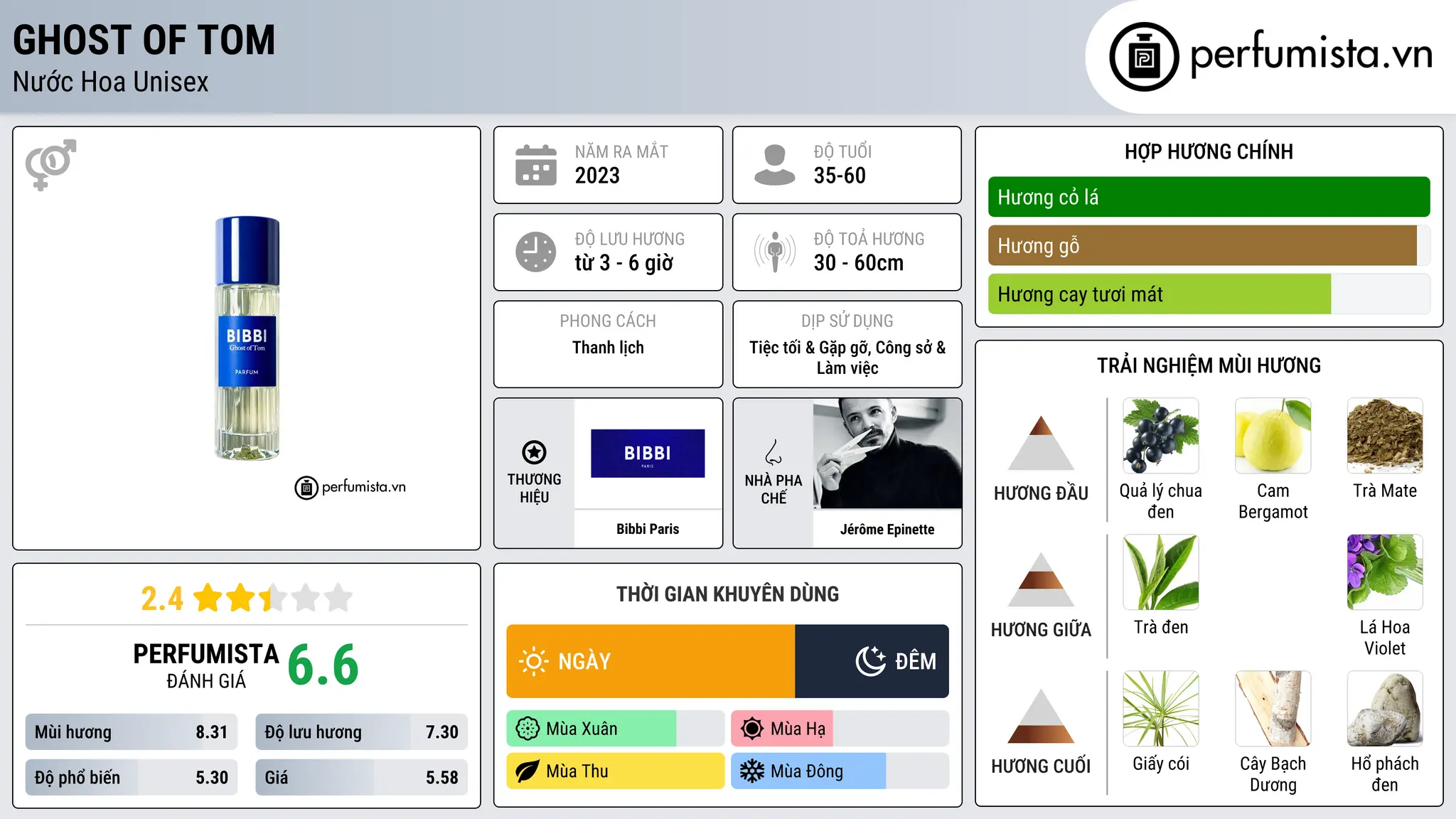Click the Jérôme Epinette perfumer name
The width and height of the screenshot is (1456, 819).
[887, 529]
